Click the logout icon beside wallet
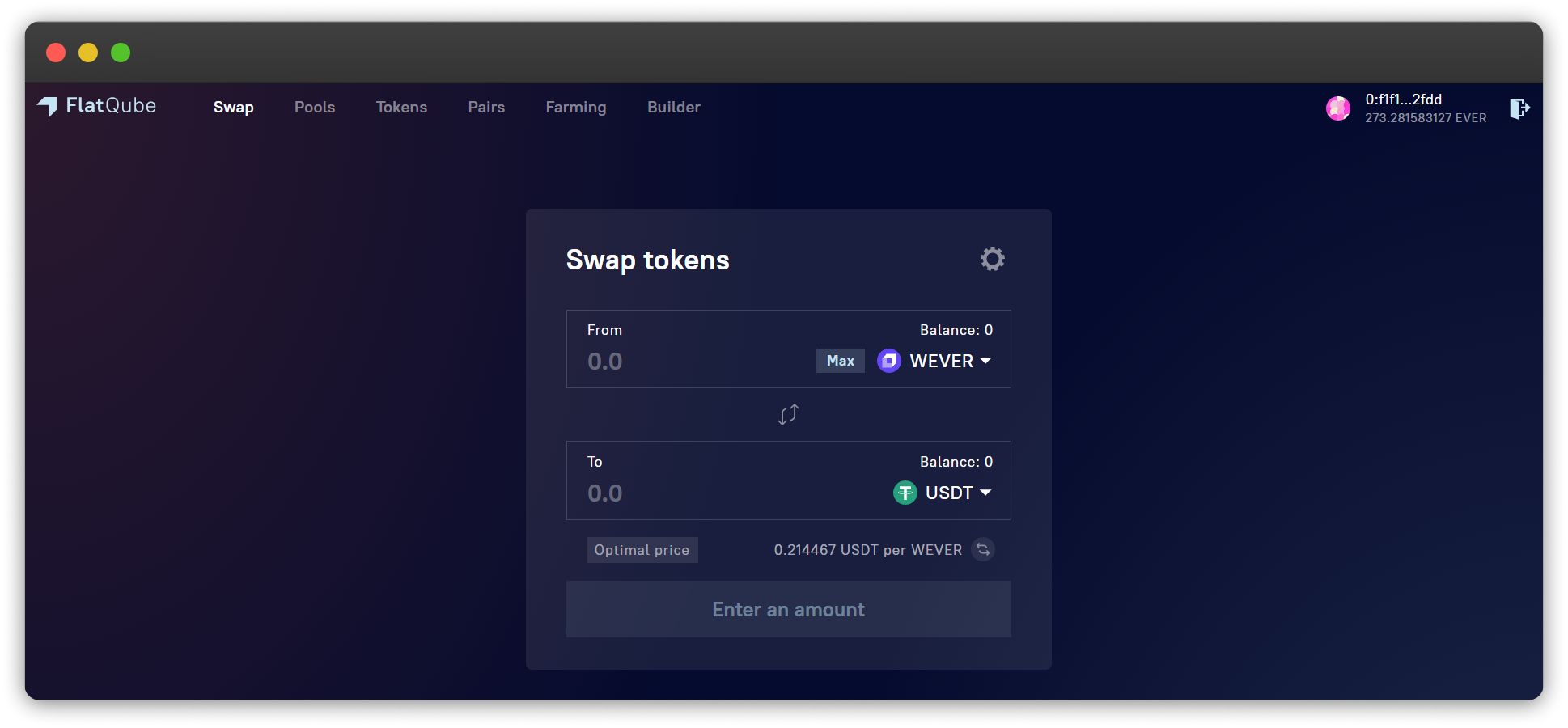The width and height of the screenshot is (1568, 728). [x=1519, y=108]
